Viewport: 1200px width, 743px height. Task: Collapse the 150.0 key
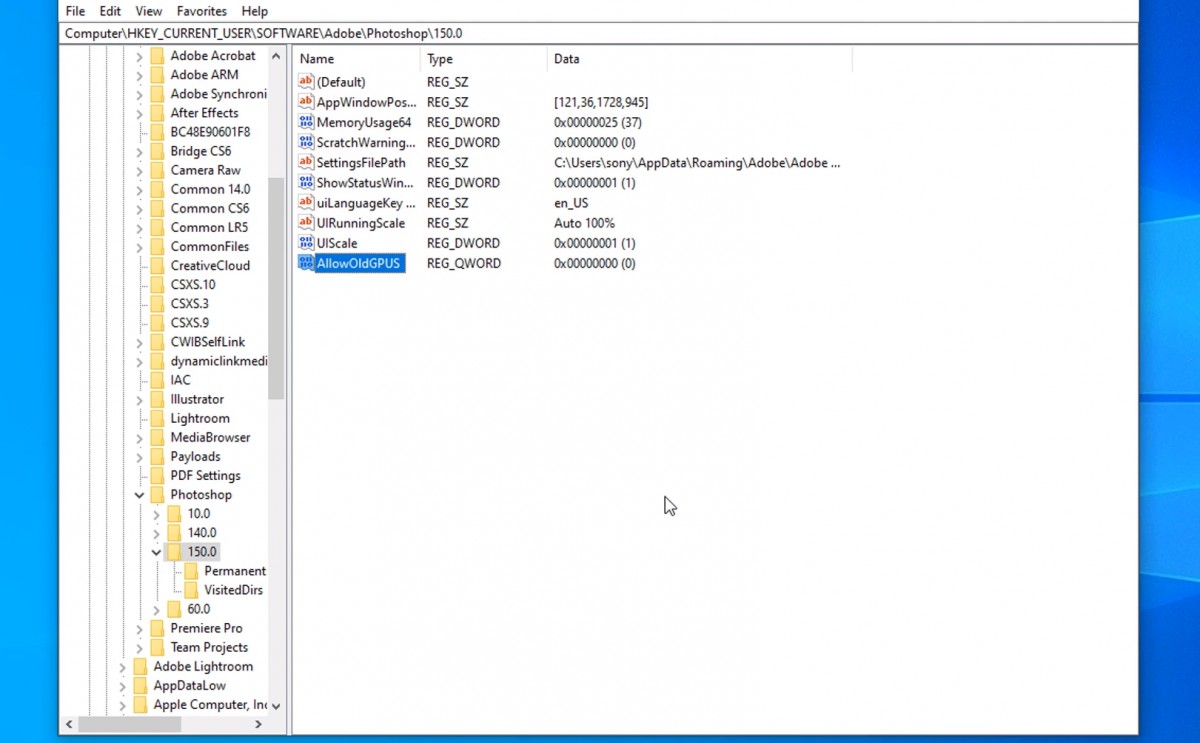(x=156, y=551)
